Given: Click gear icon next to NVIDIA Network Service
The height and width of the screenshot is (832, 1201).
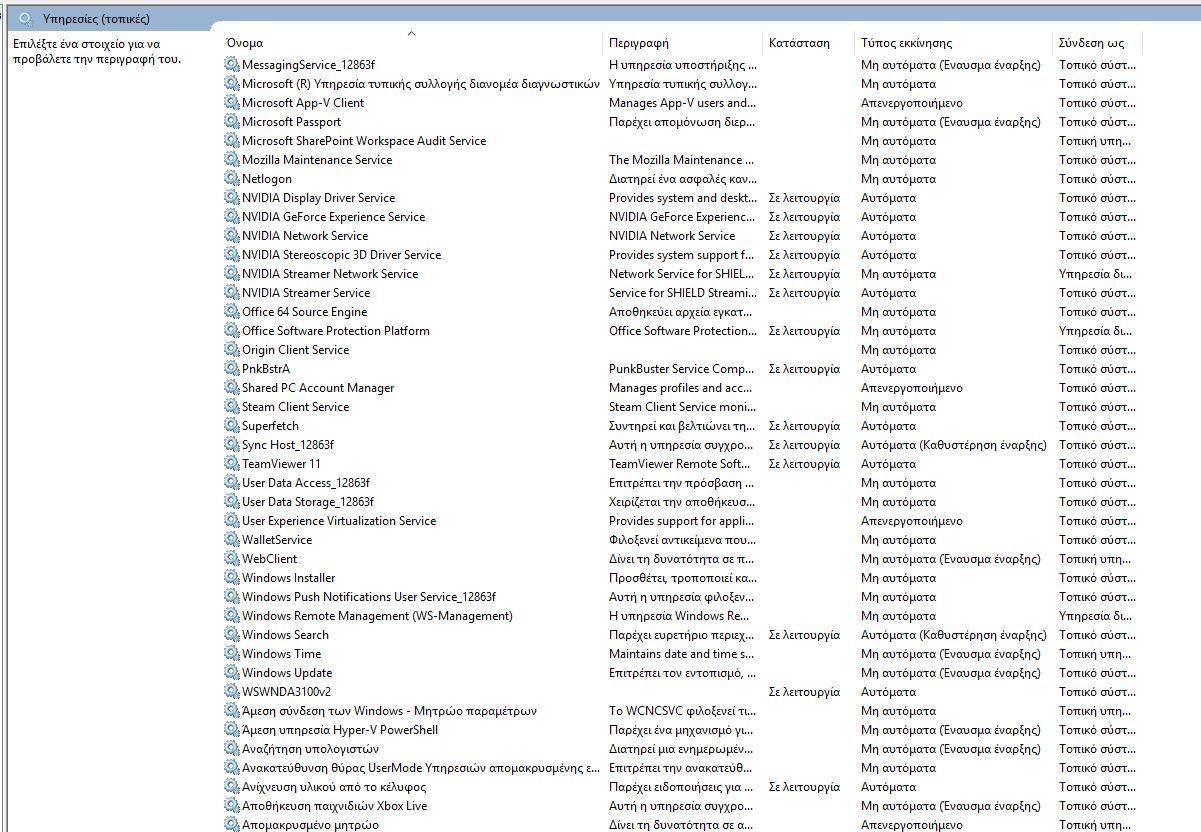Looking at the screenshot, I should pyautogui.click(x=232, y=236).
